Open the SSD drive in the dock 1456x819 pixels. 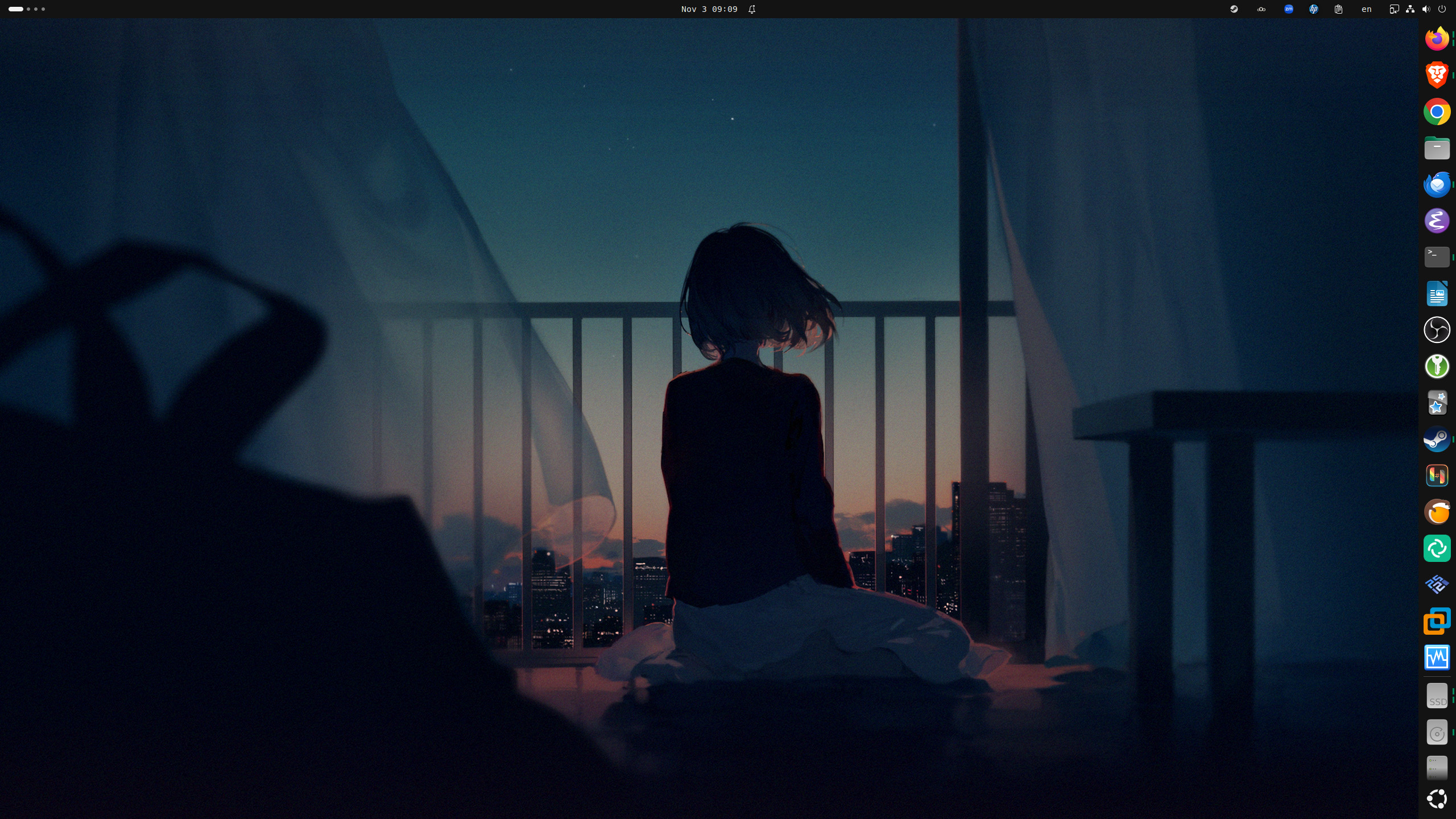[x=1437, y=696]
